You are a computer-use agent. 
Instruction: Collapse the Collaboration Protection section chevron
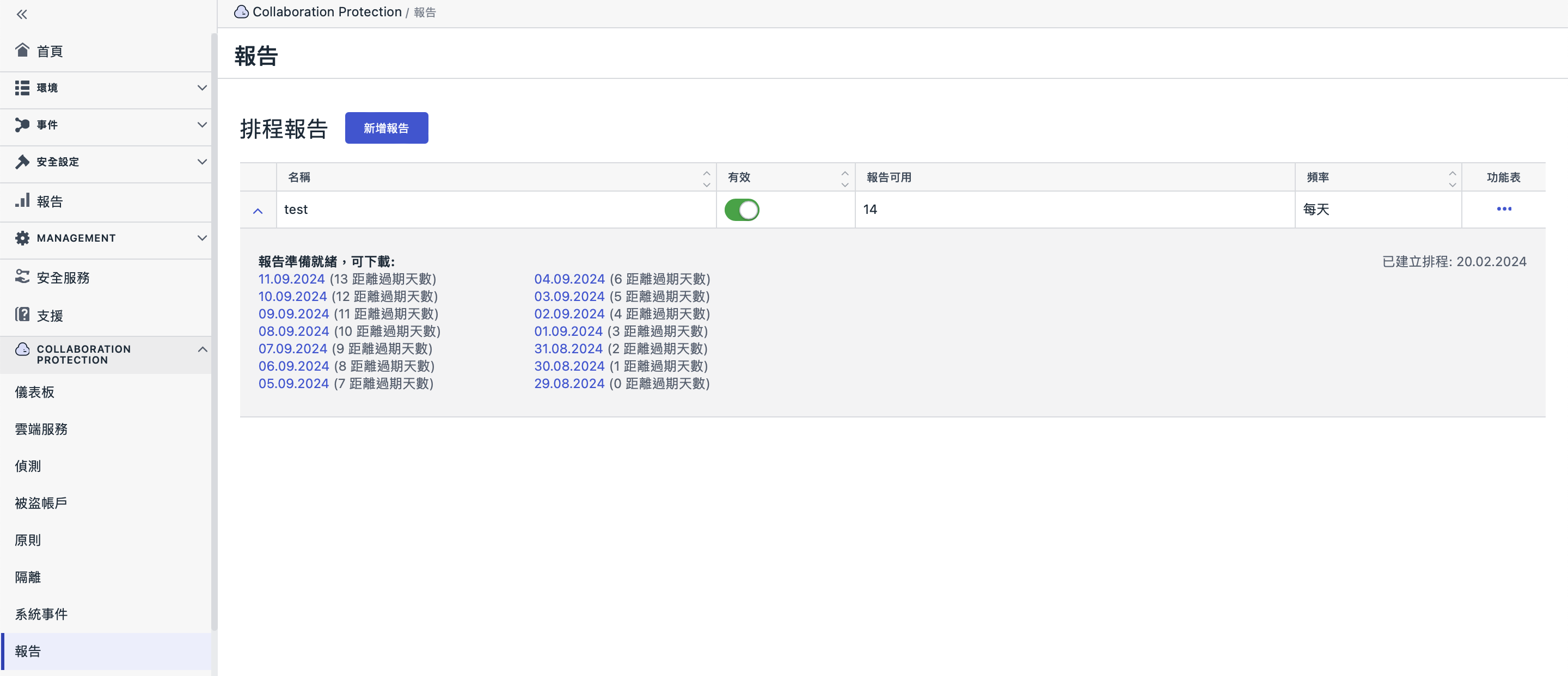coord(202,349)
